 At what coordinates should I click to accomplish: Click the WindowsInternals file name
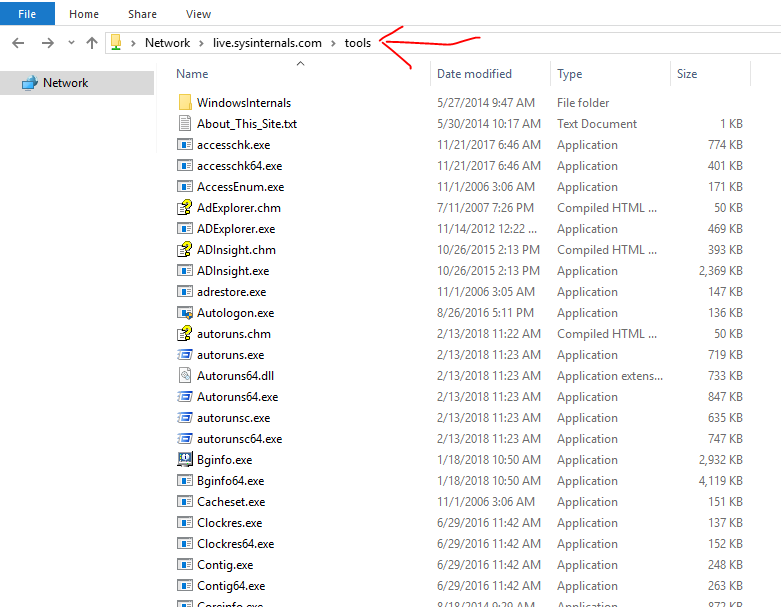pyautogui.click(x=244, y=103)
